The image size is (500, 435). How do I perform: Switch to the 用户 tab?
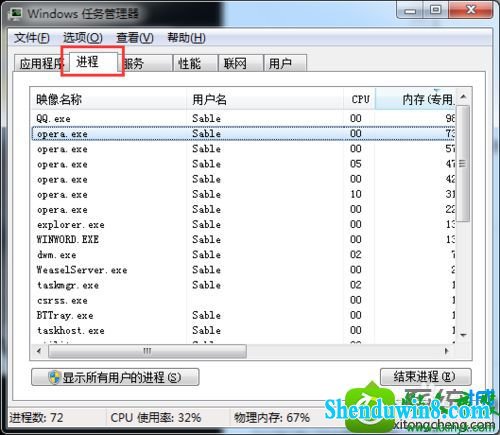[x=285, y=63]
